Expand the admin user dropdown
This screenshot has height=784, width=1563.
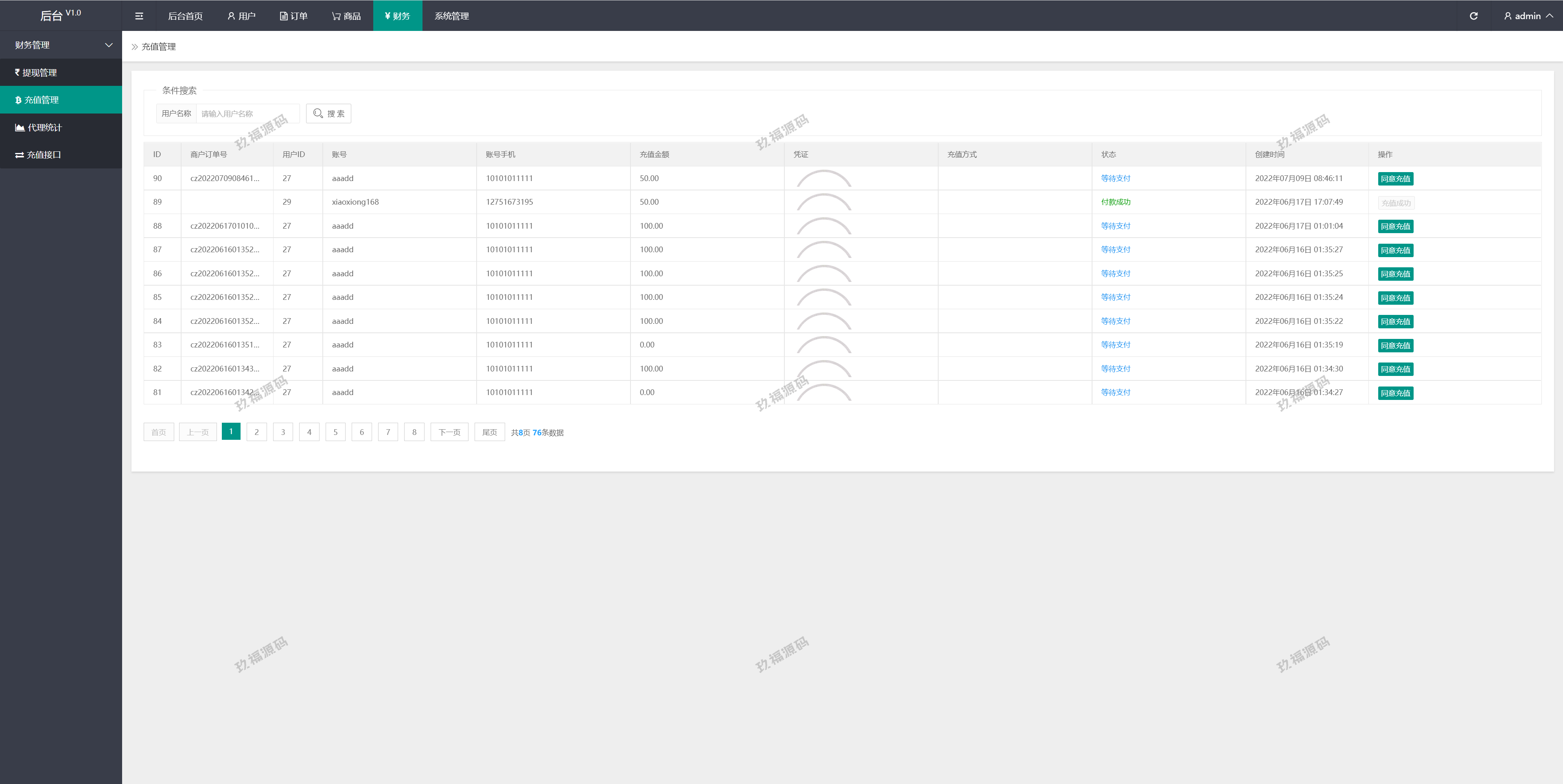(x=1528, y=16)
